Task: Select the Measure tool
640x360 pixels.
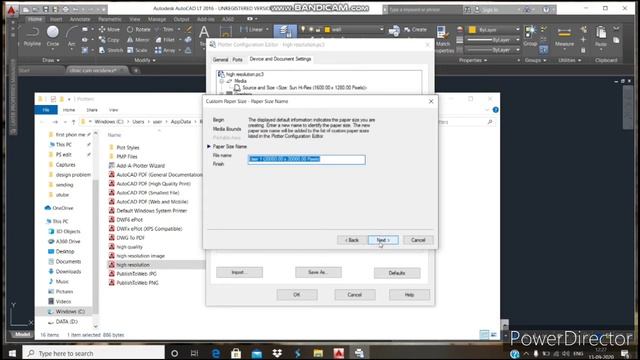Action: pos(564,37)
